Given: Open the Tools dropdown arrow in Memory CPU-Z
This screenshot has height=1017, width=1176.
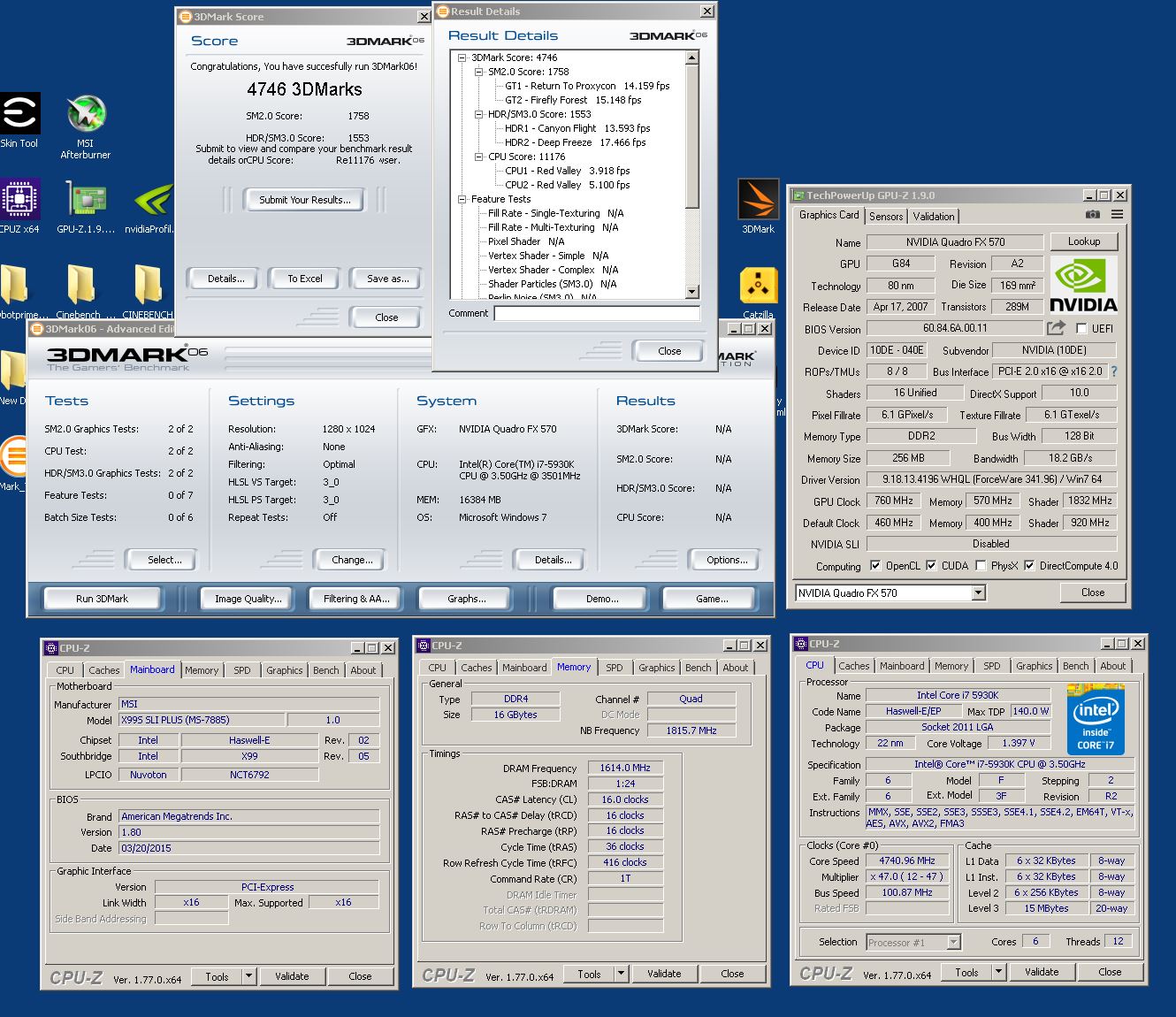Looking at the screenshot, I should pos(622,974).
